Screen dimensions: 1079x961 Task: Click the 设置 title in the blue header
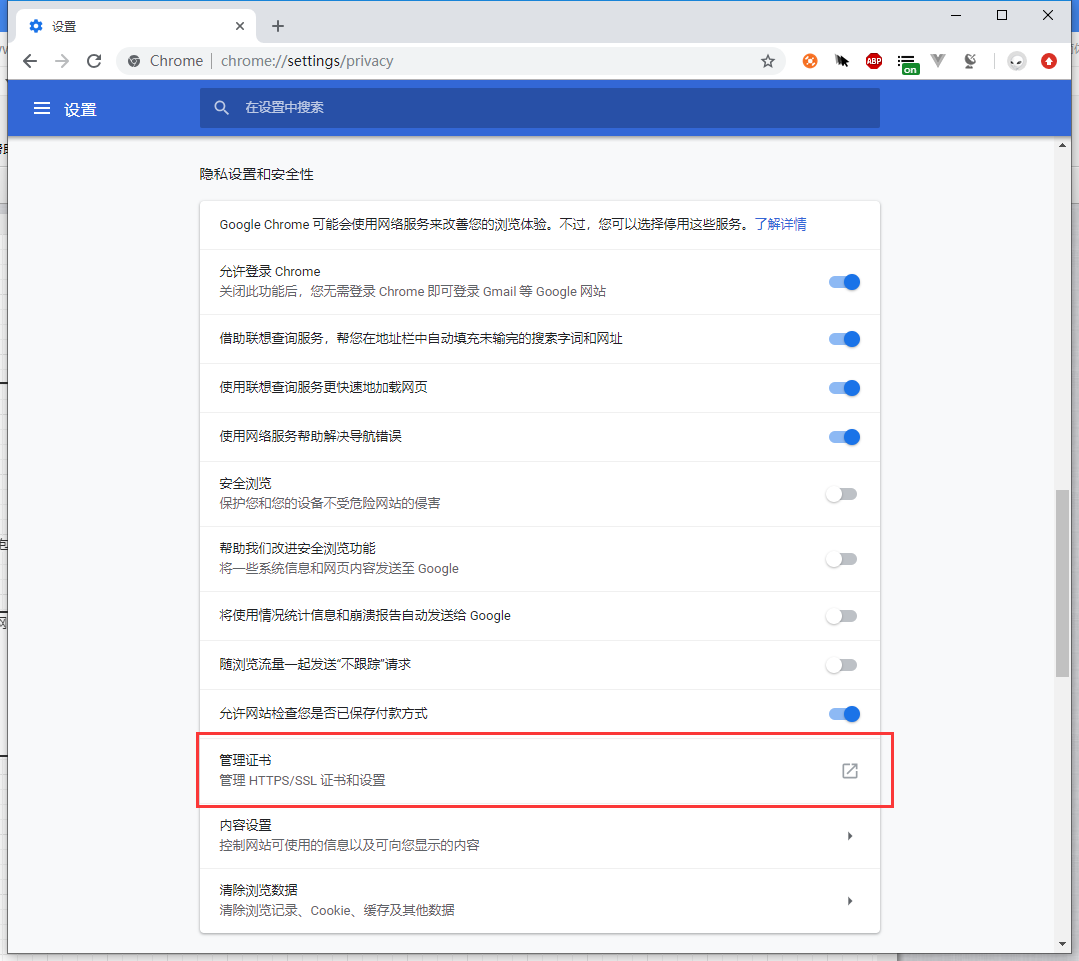coord(81,109)
